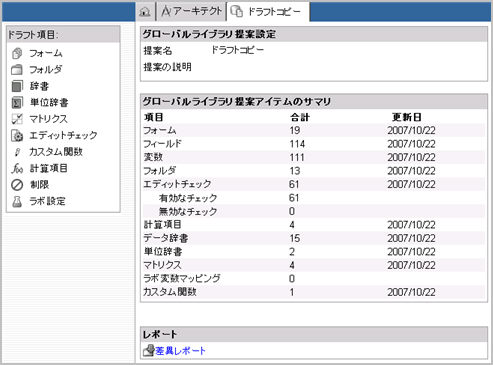Open 単位辞書 in the draft items list
Screen dimensions: 493x365
pyautogui.click(x=49, y=102)
